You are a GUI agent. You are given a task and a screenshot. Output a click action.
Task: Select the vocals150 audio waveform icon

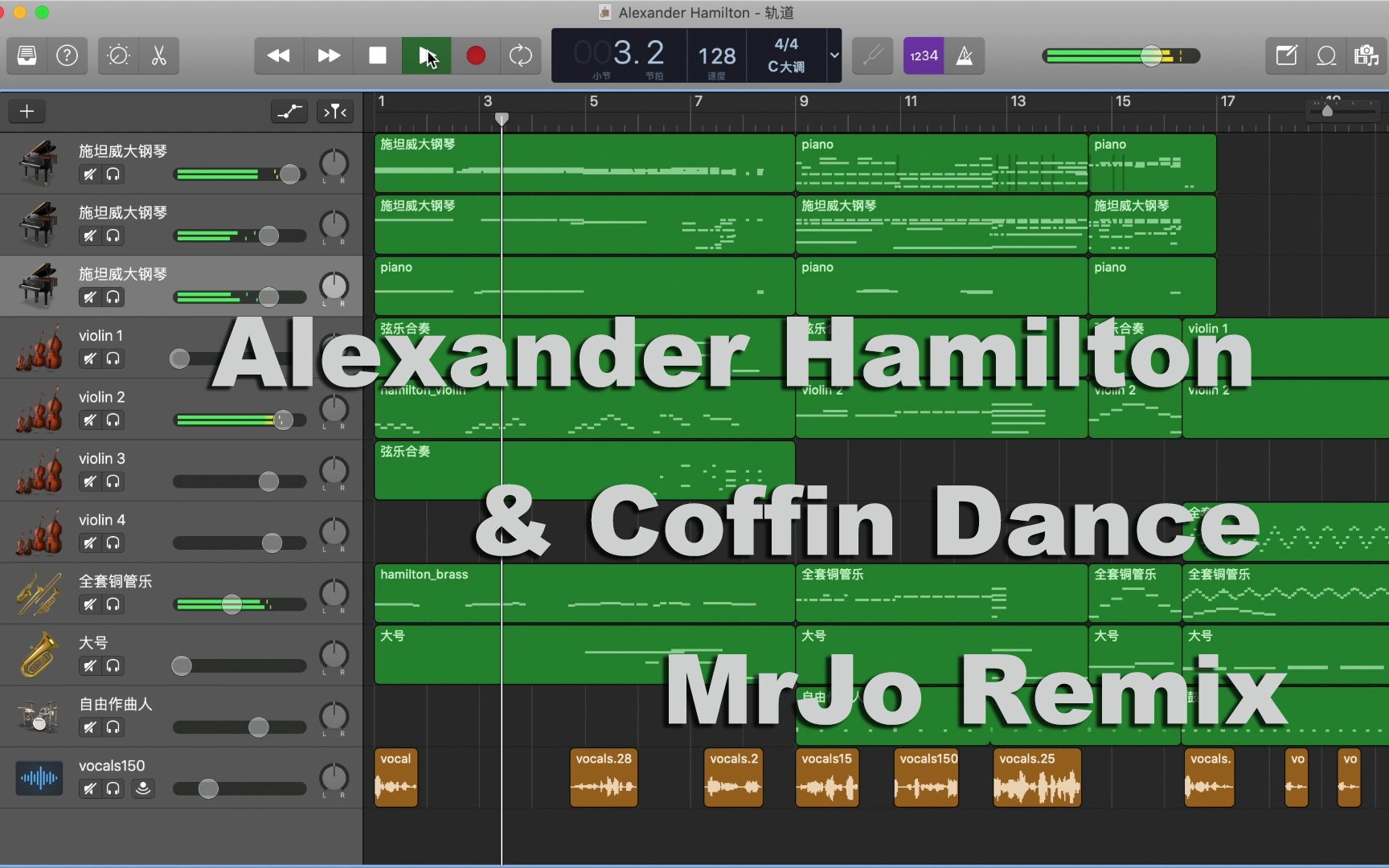point(39,777)
